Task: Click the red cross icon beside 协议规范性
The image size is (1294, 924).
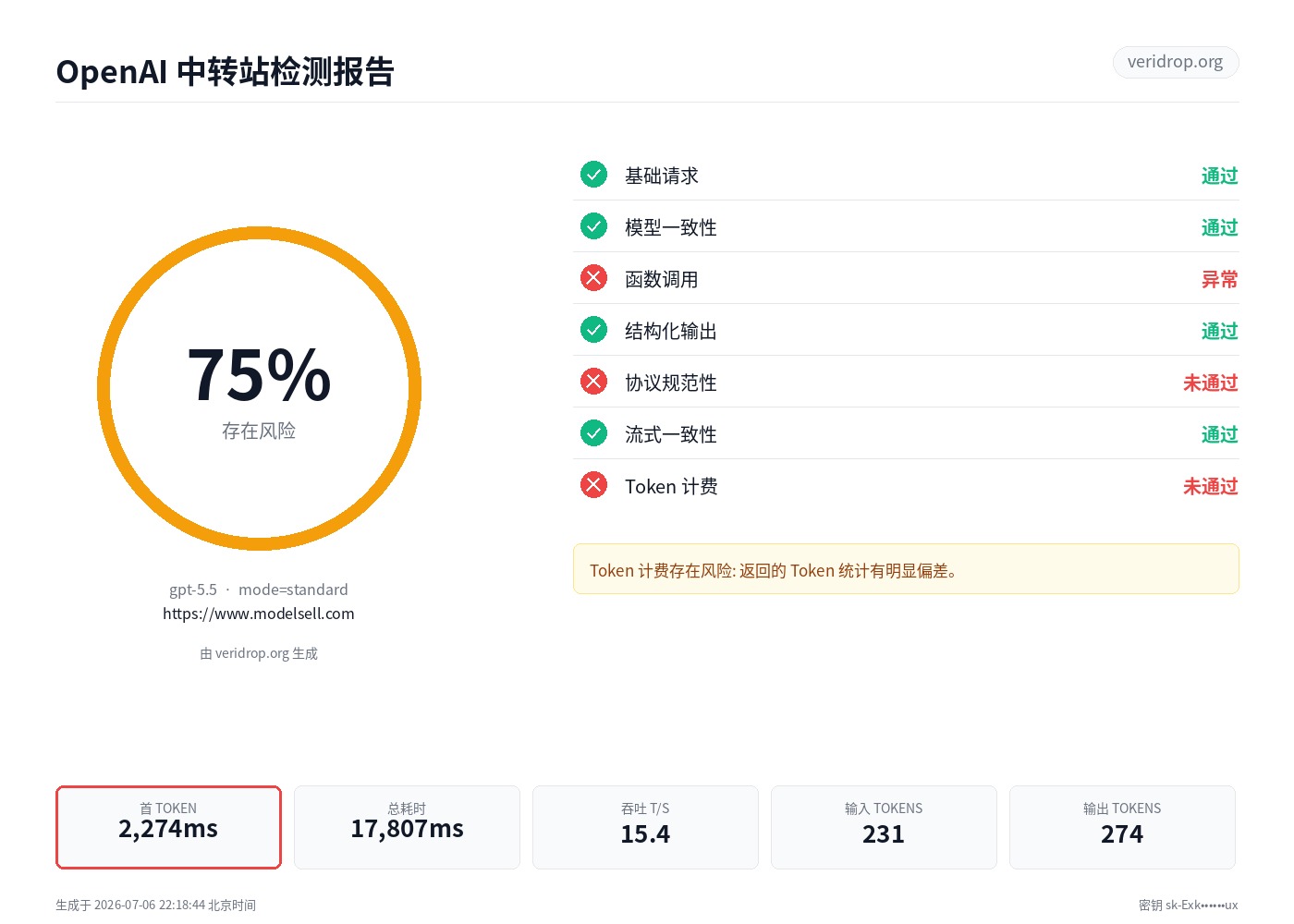Action: tap(593, 382)
